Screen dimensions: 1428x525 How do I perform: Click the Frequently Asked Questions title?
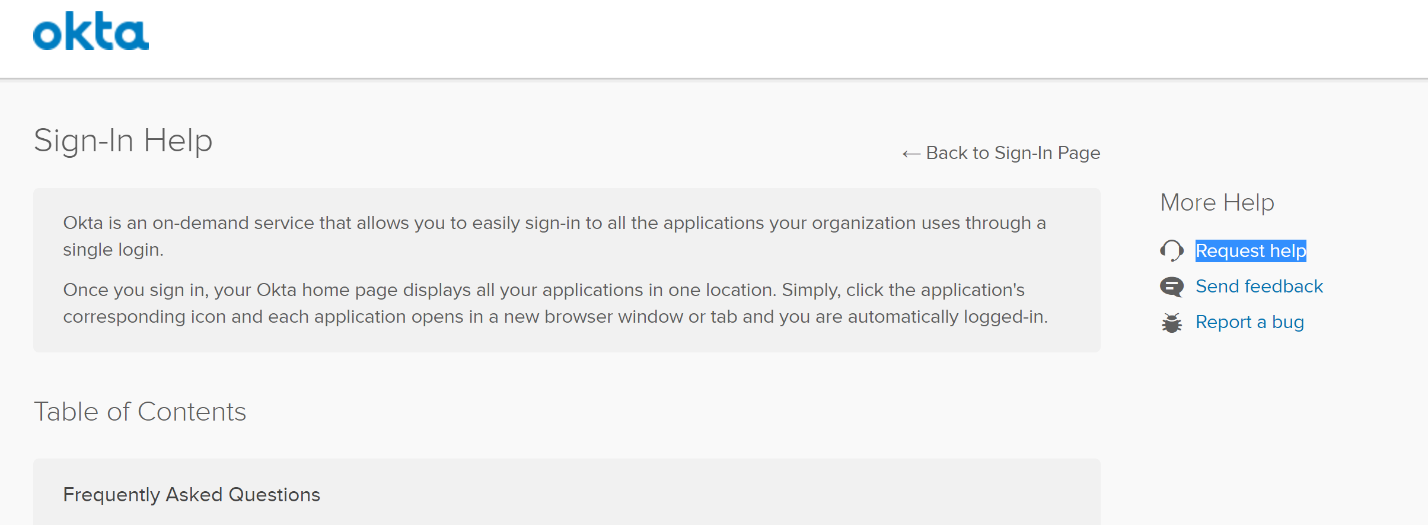192,494
